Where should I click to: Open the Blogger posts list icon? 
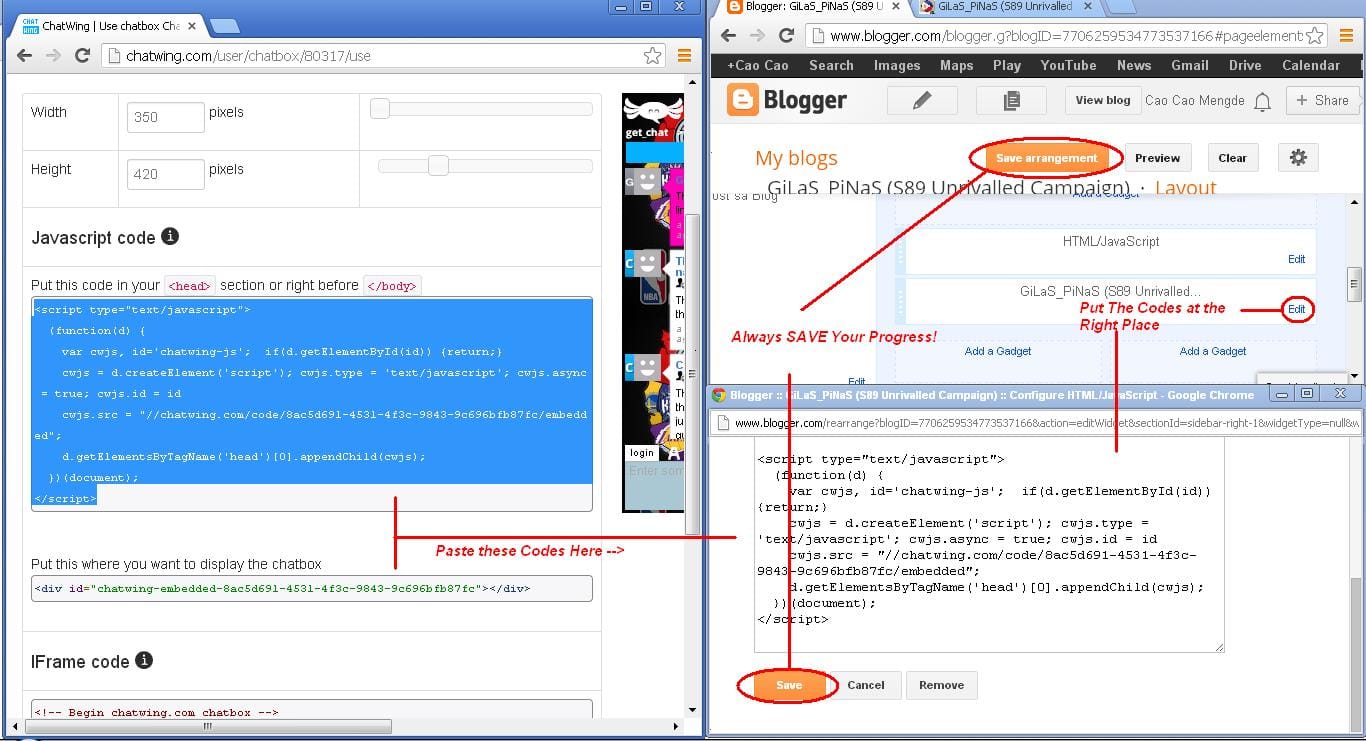[x=1011, y=100]
